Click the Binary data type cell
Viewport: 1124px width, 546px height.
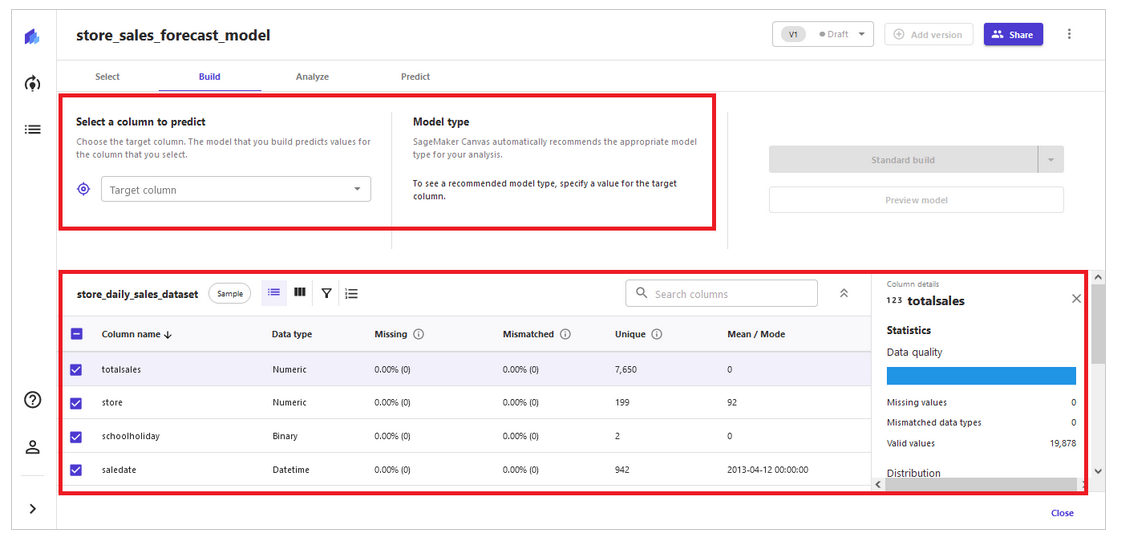(x=285, y=436)
